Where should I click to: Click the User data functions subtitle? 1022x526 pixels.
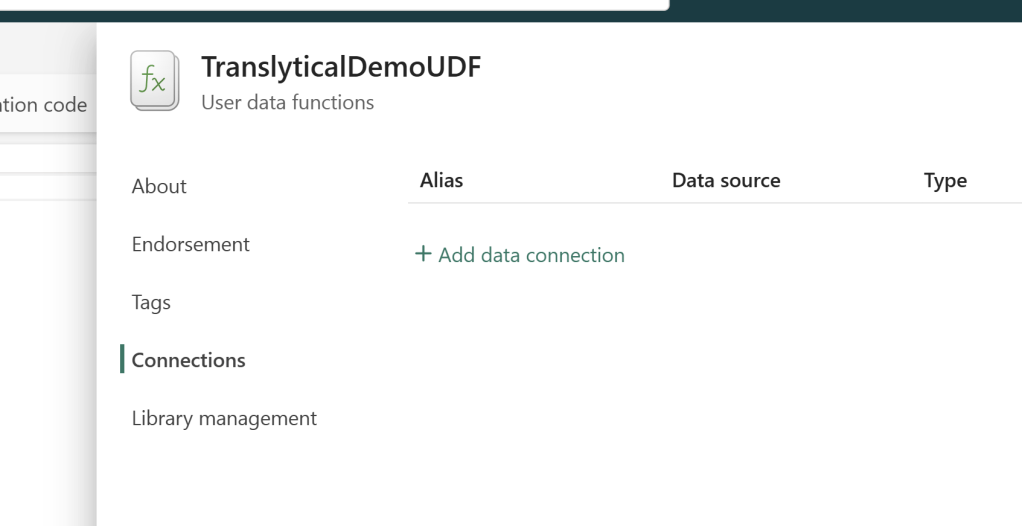(x=287, y=102)
